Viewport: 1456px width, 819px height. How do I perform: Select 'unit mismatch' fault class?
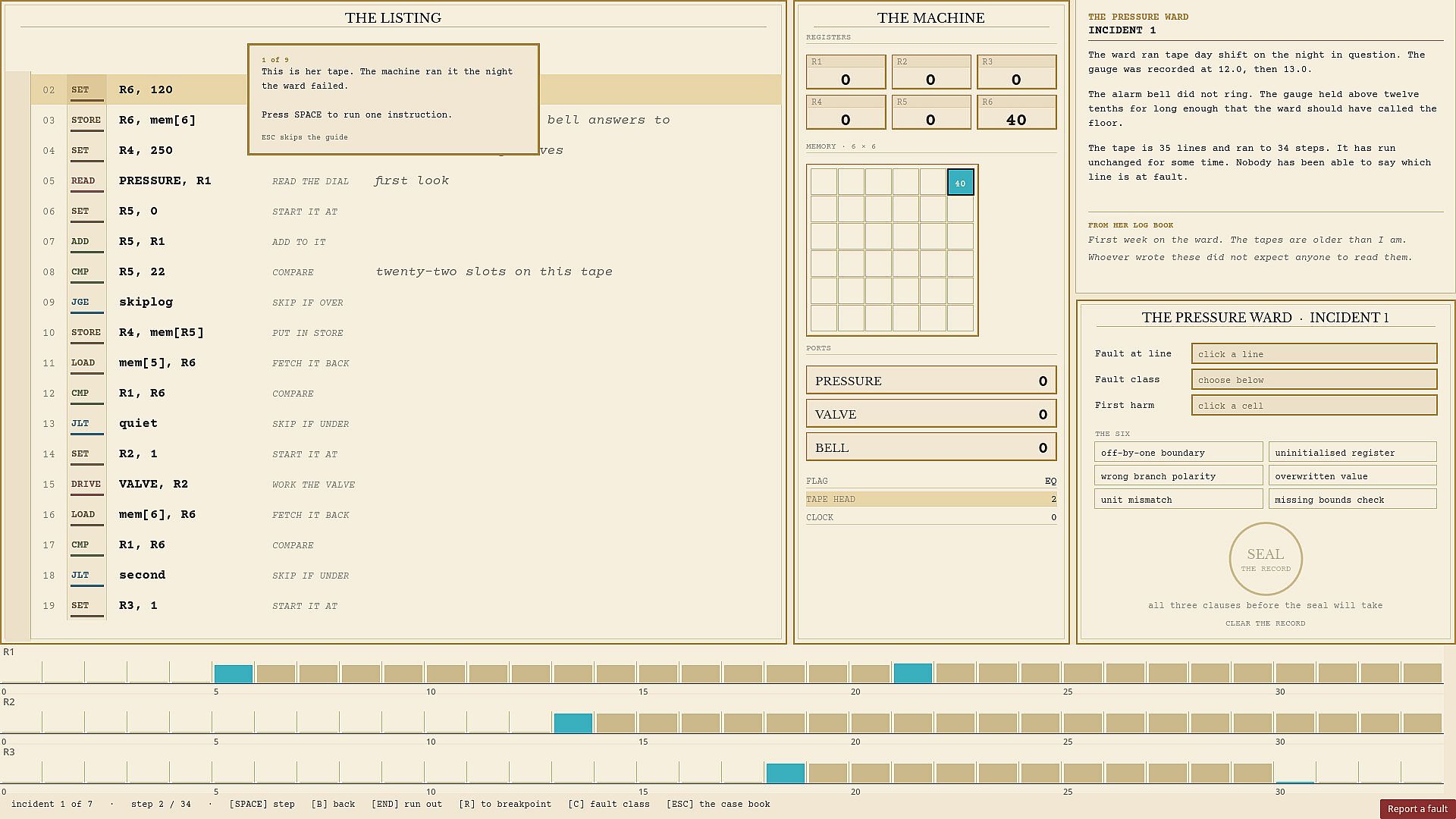[1178, 500]
